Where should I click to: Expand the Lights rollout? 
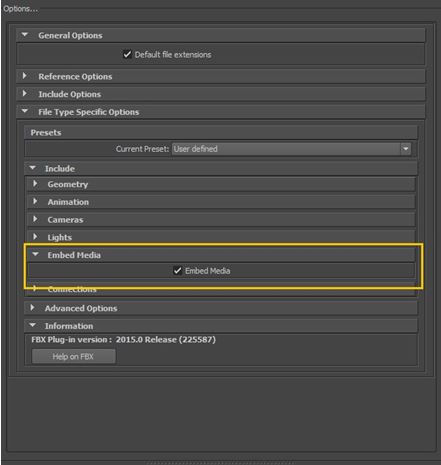35,237
